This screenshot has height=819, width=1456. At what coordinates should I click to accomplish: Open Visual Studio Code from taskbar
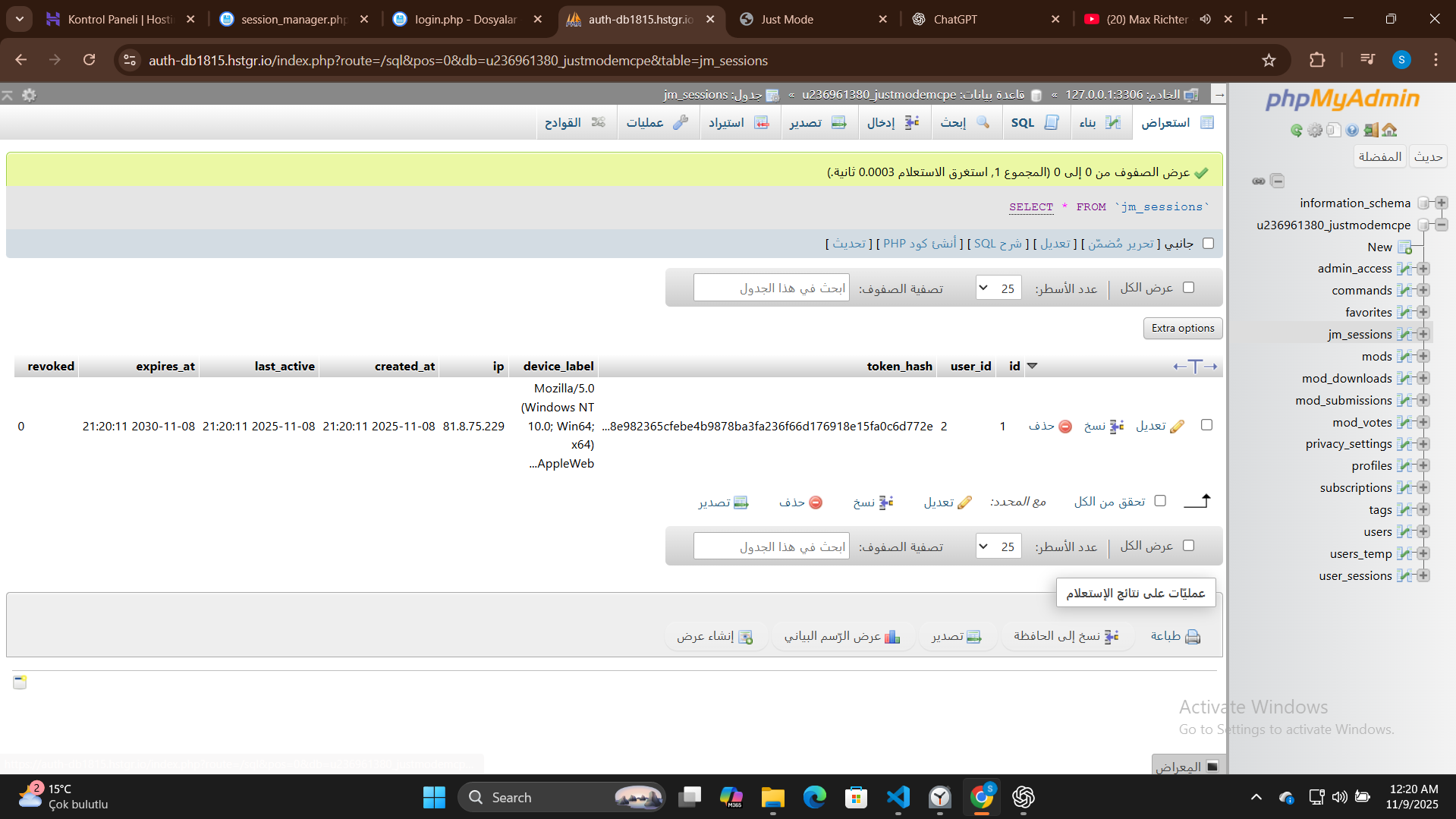(898, 797)
